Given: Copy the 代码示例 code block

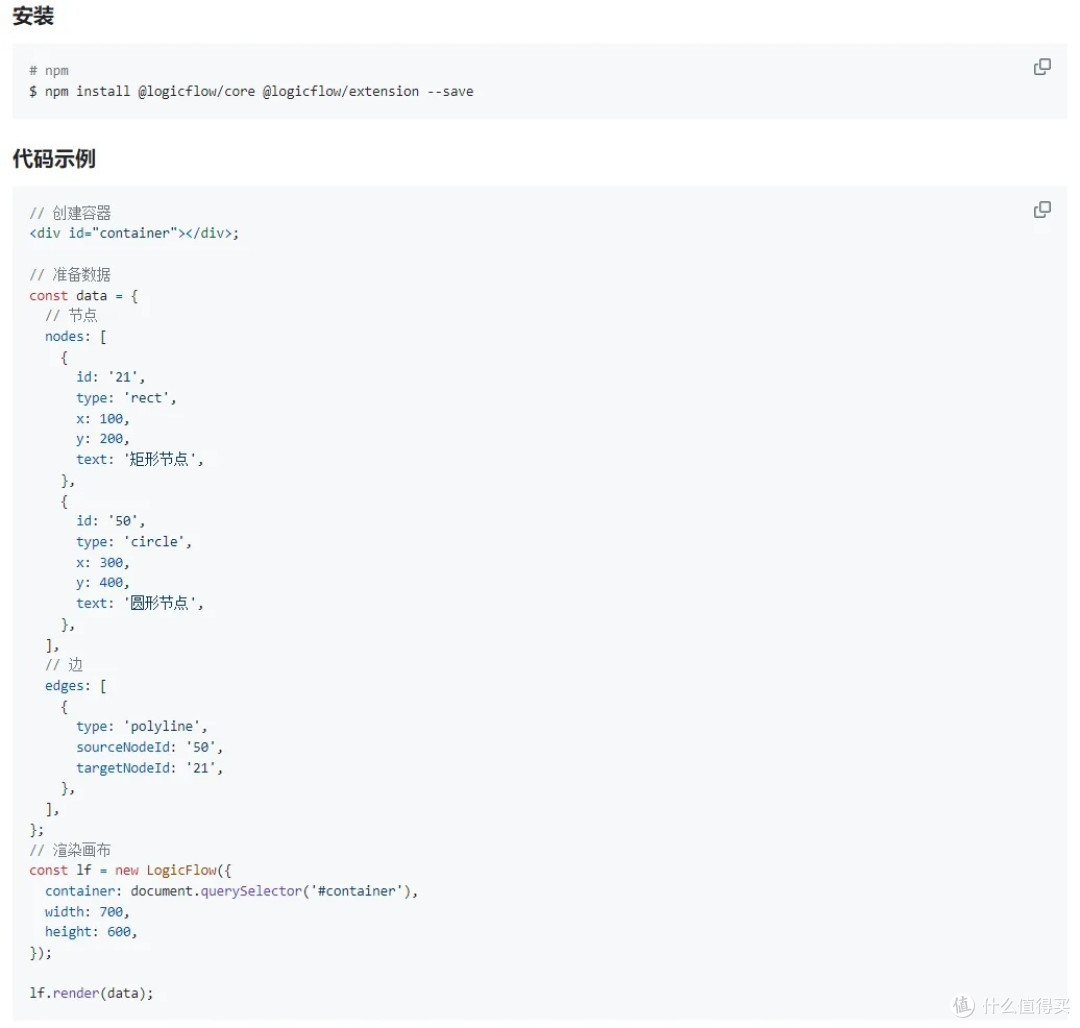Looking at the screenshot, I should pyautogui.click(x=1041, y=210).
